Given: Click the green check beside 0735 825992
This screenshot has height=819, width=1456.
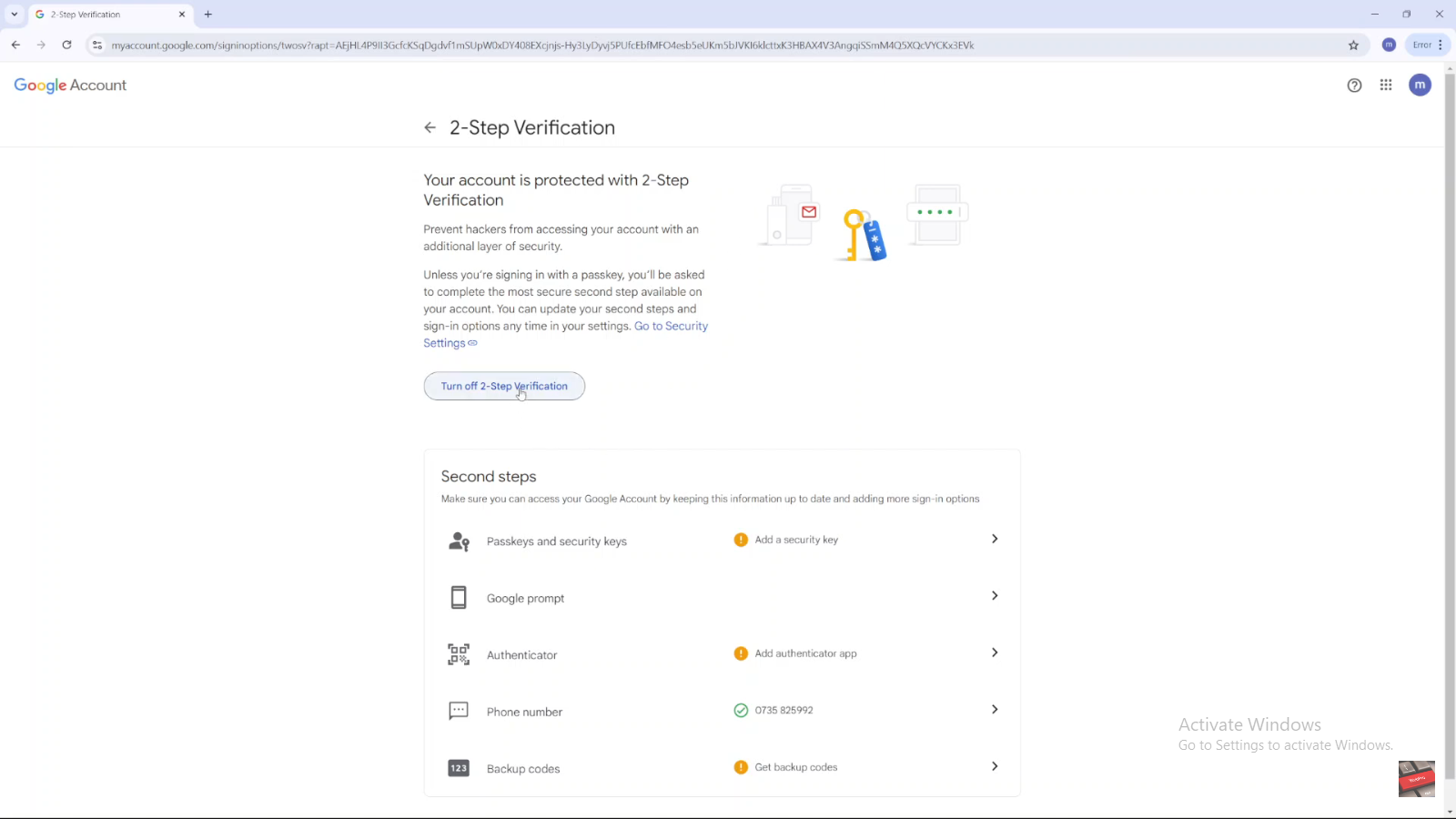Looking at the screenshot, I should pyautogui.click(x=741, y=710).
